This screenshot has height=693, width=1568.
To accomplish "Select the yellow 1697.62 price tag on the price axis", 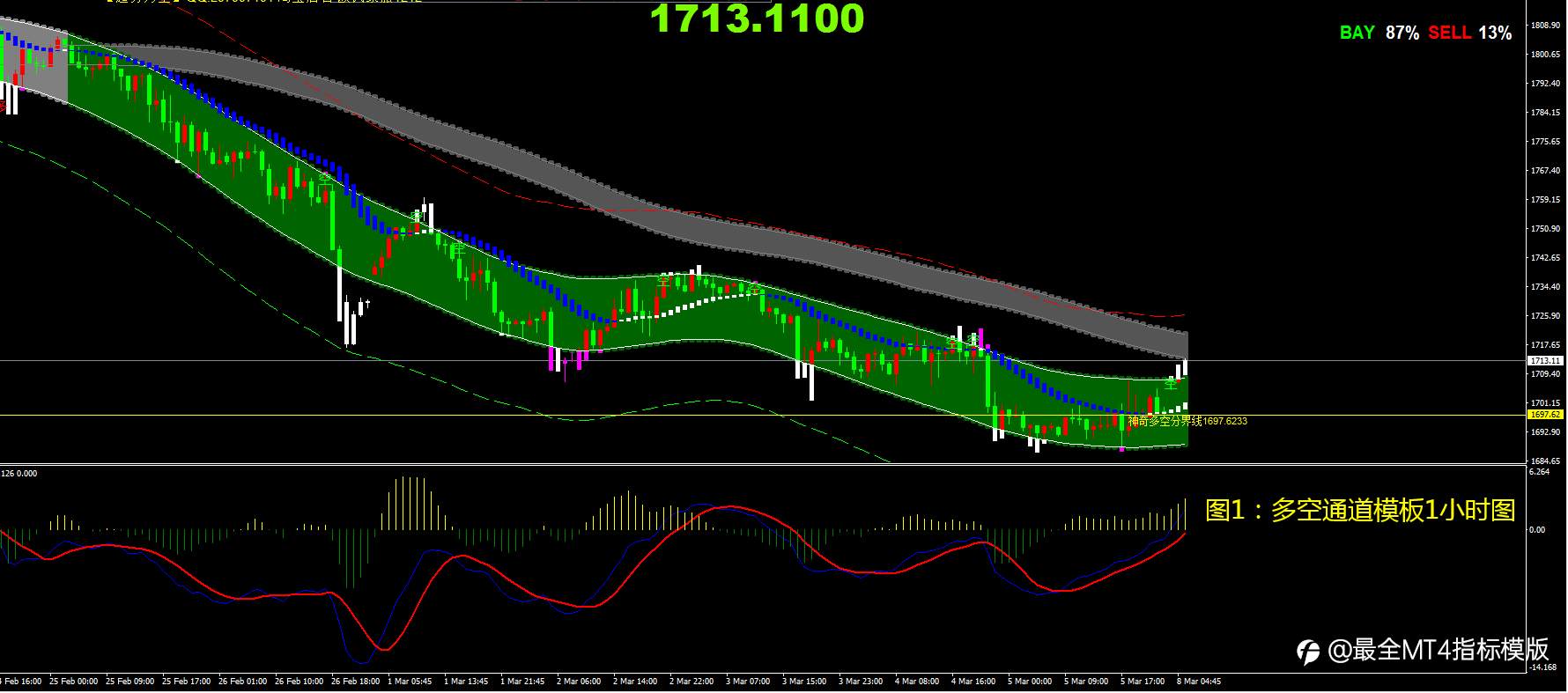I will tap(1545, 415).
